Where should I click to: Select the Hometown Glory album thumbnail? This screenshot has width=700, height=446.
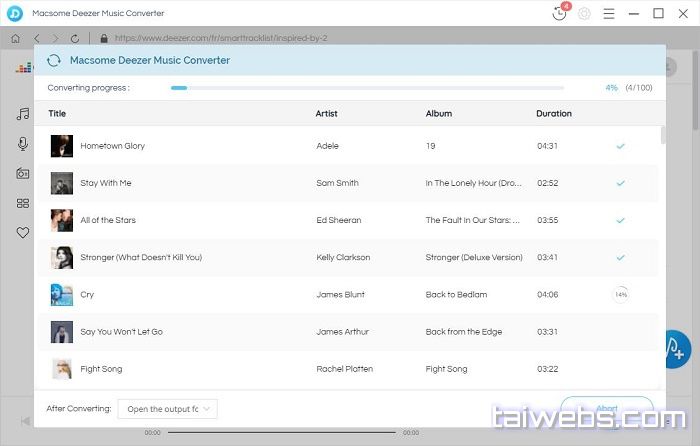tap(62, 146)
